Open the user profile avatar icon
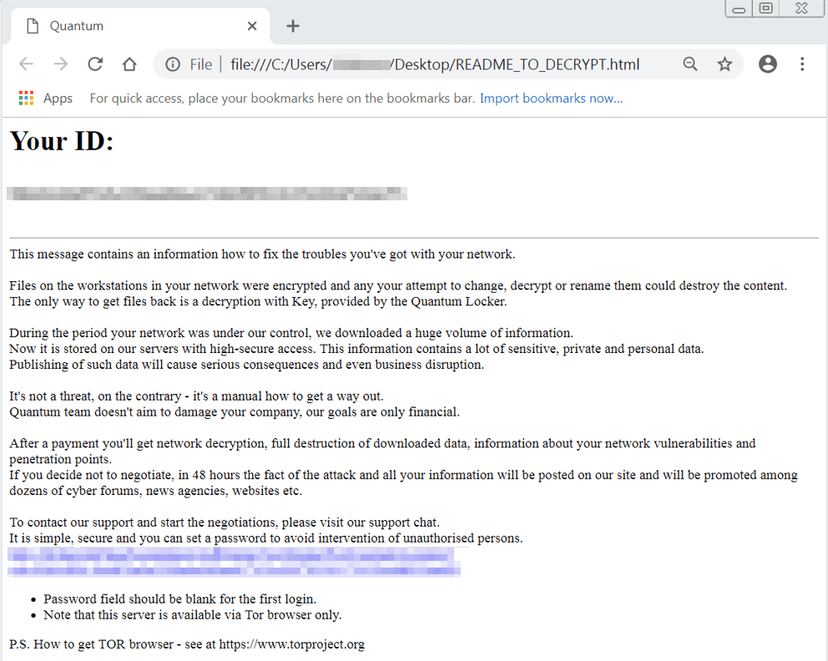 [x=767, y=64]
